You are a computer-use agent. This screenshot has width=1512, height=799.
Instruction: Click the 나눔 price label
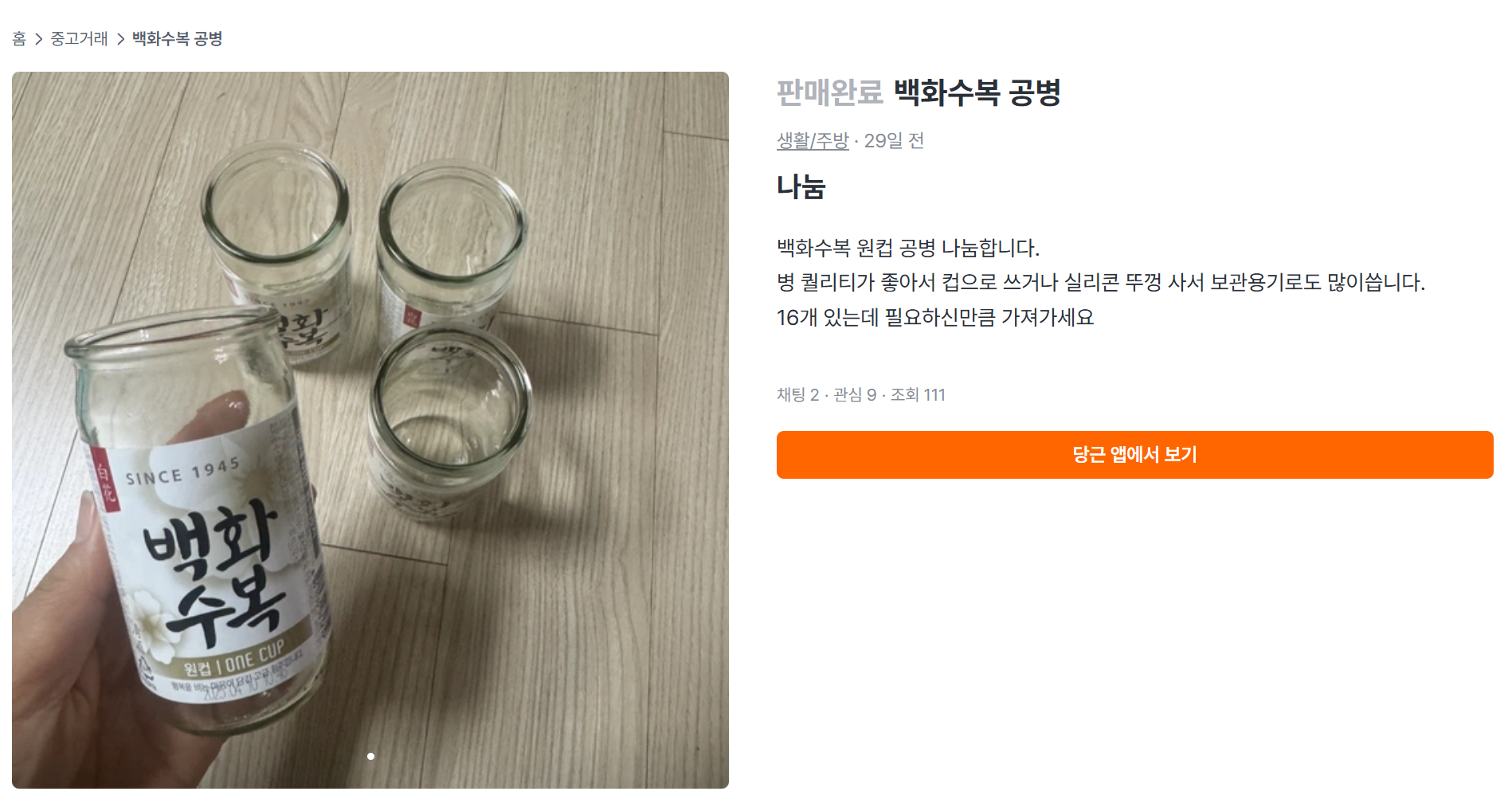click(801, 187)
